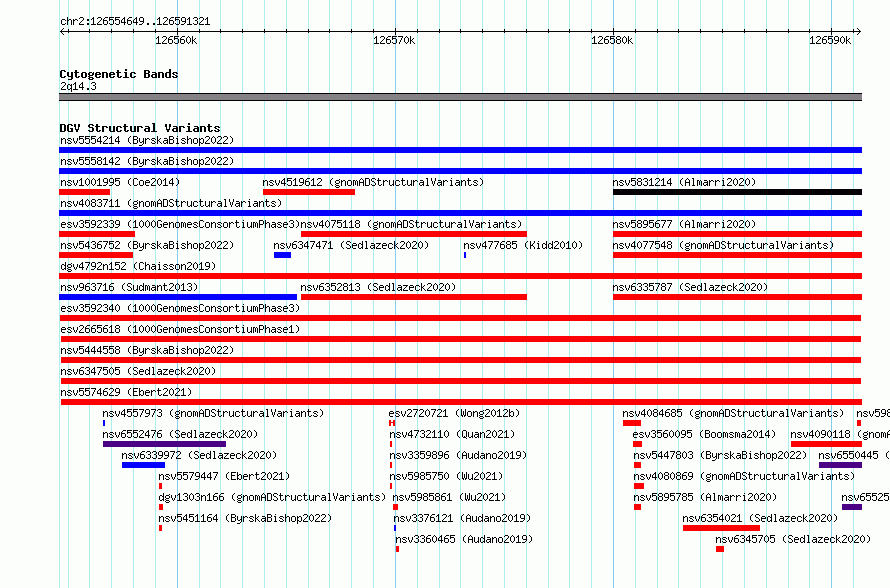Image resolution: width=890 pixels, height=588 pixels.
Task: Open nsv4077548 (gnomADStructuralVariants) label
Action: [723, 245]
